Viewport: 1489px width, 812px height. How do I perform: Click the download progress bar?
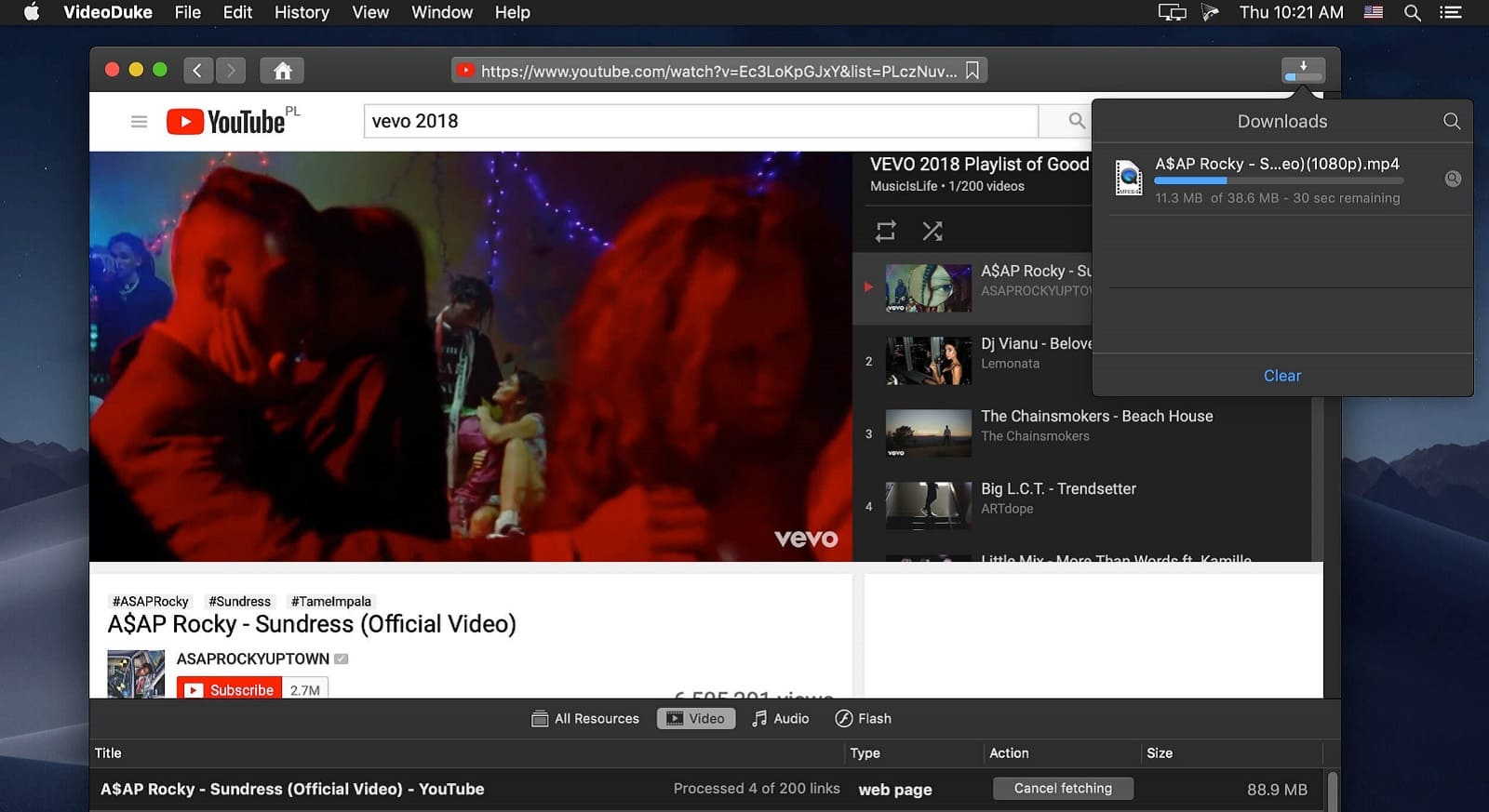[1278, 180]
